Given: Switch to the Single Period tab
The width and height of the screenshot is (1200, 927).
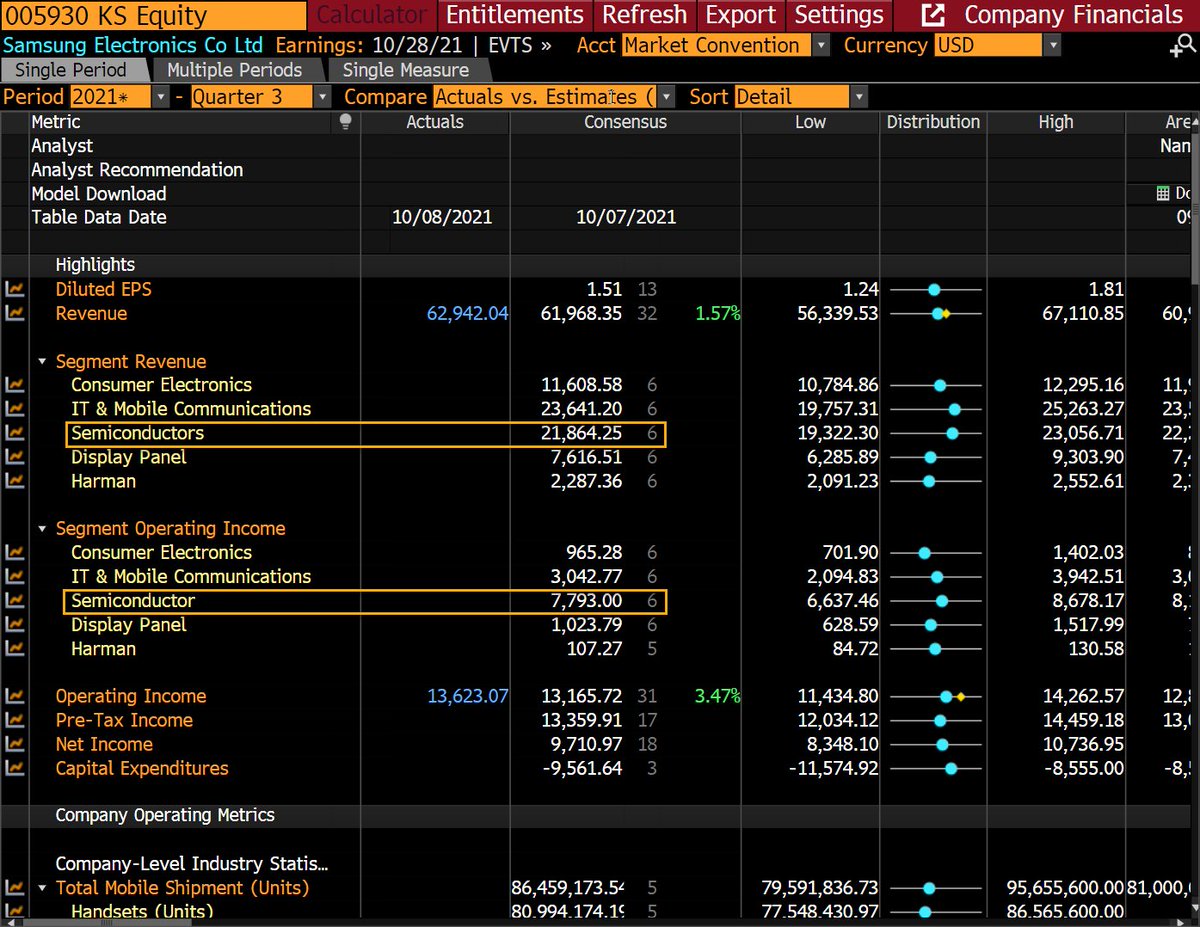Looking at the screenshot, I should [x=71, y=70].
